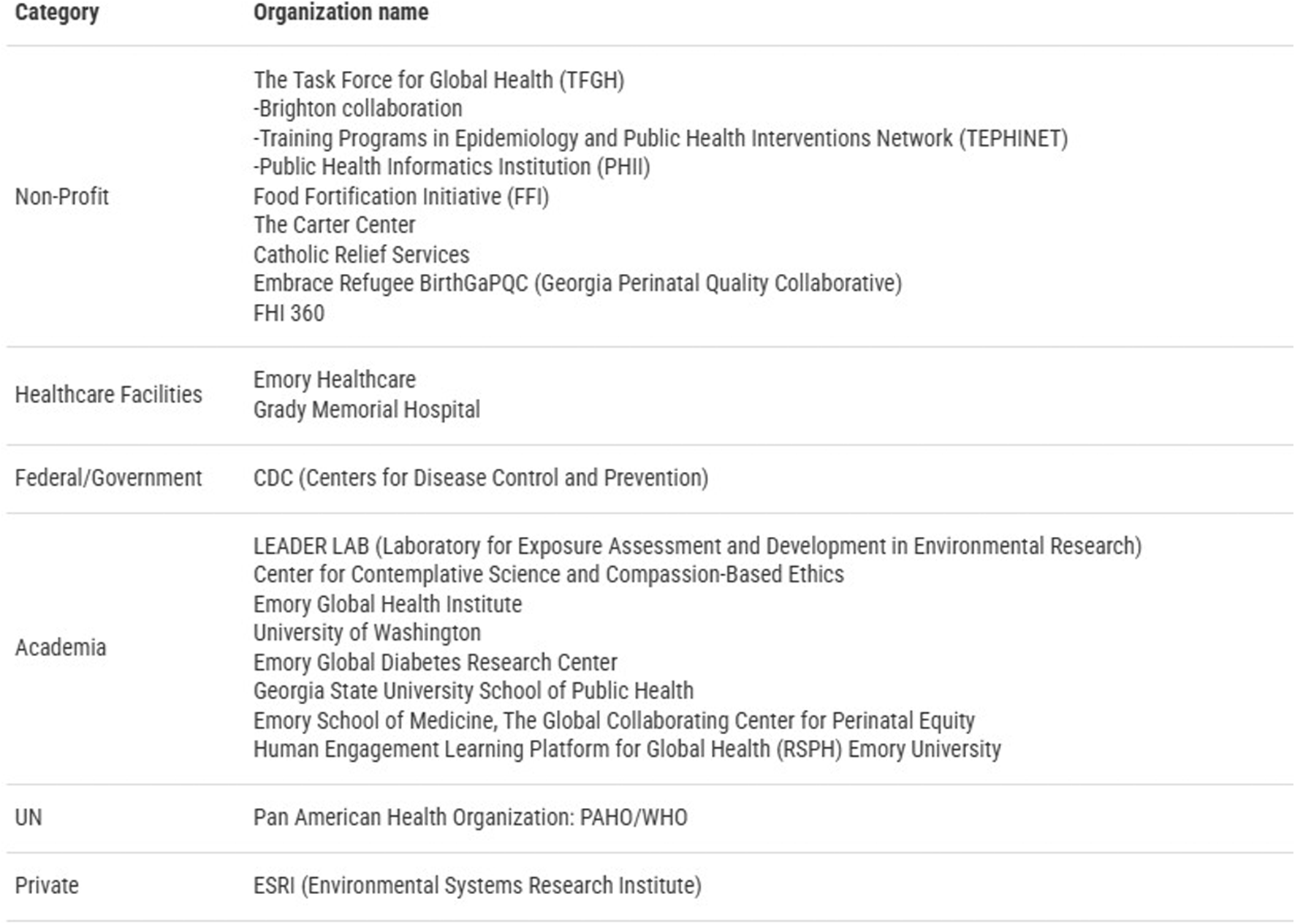The image size is (1295, 924).
Task: Click Catholic Relief Services
Action: click(x=361, y=254)
